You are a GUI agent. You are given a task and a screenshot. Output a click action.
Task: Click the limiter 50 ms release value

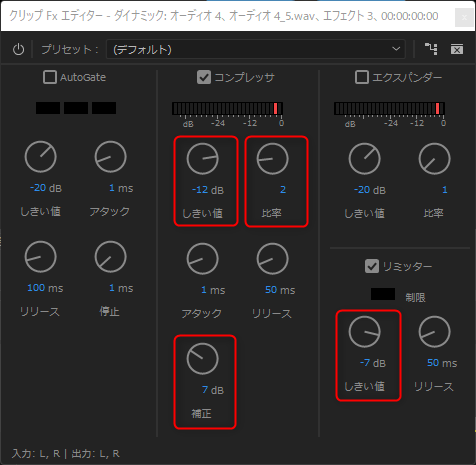click(442, 363)
